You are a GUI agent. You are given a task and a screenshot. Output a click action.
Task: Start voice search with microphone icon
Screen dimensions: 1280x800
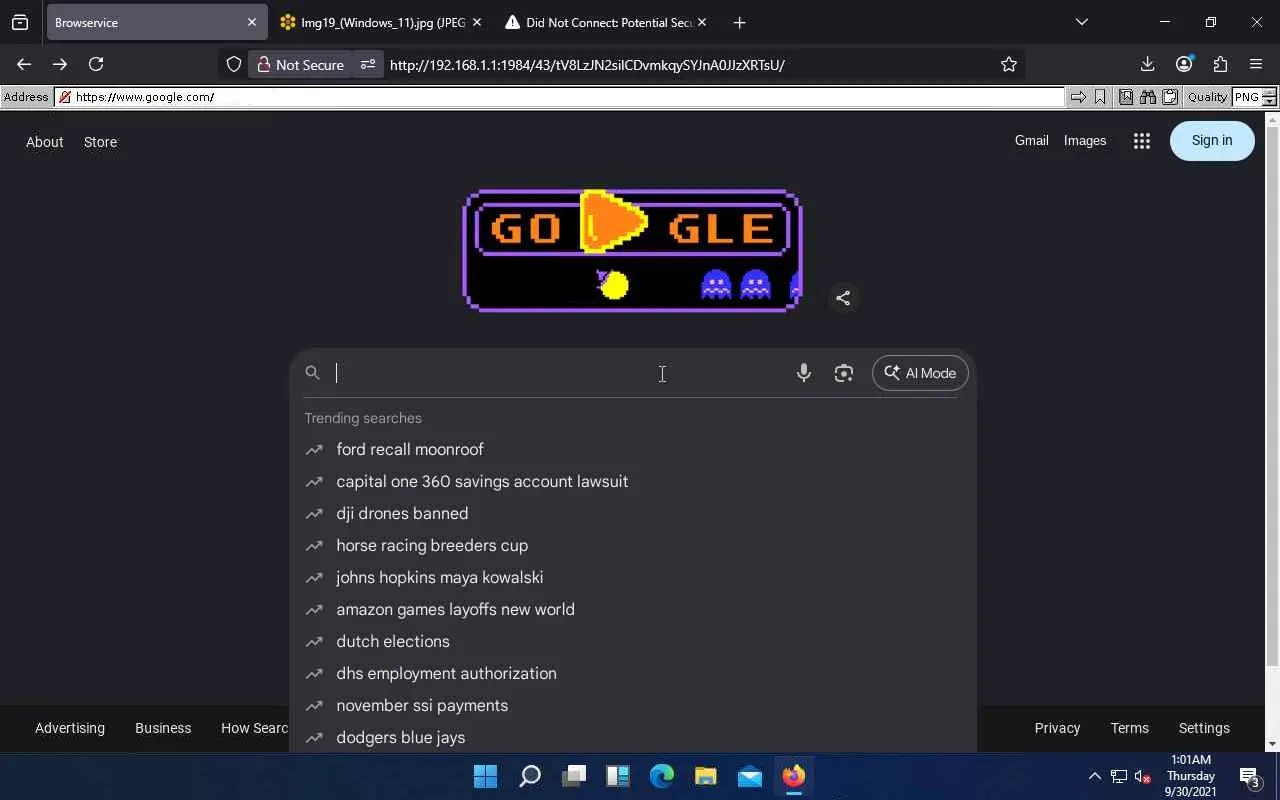point(803,373)
